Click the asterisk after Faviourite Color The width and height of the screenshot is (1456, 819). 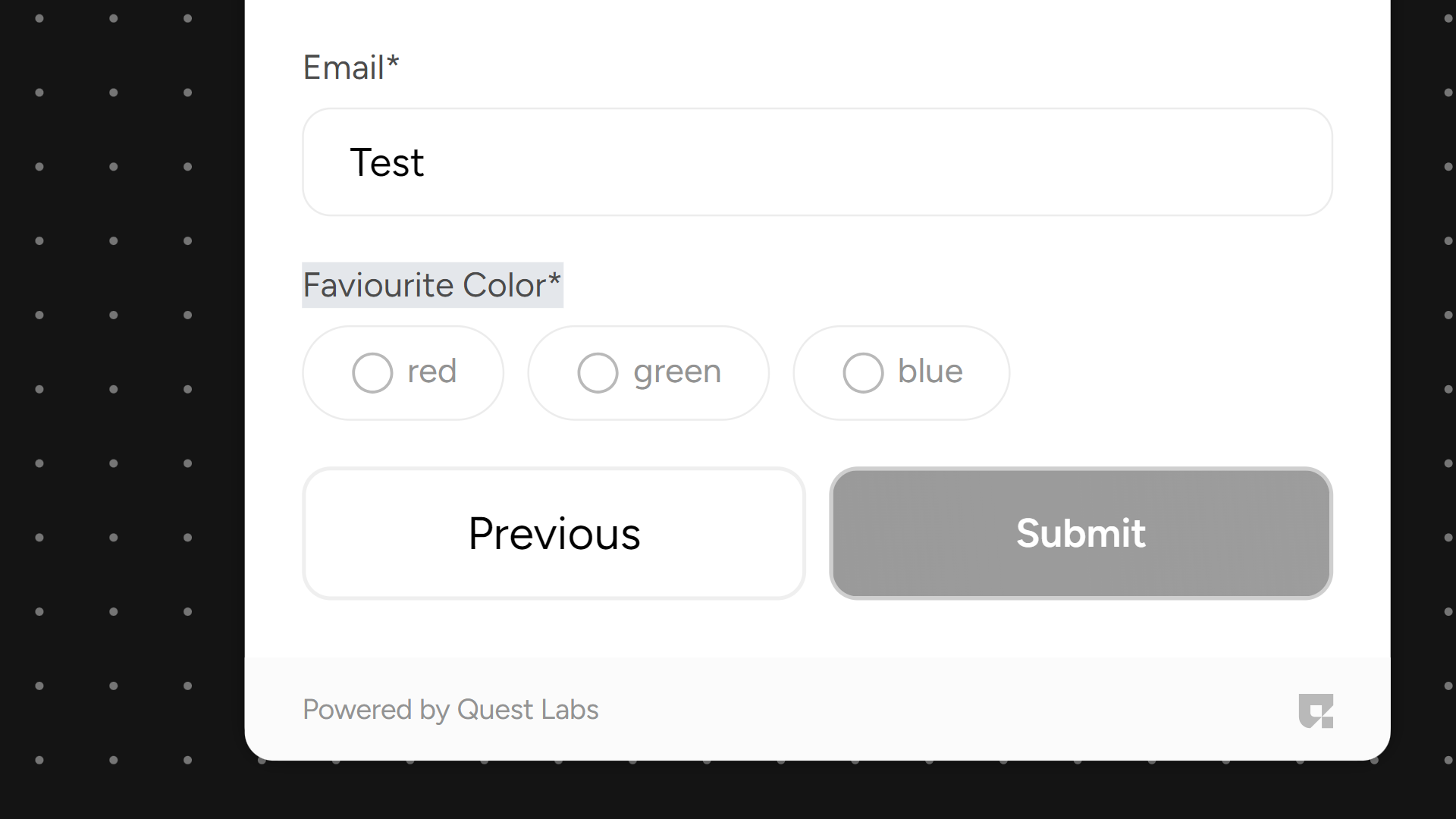coord(554,281)
